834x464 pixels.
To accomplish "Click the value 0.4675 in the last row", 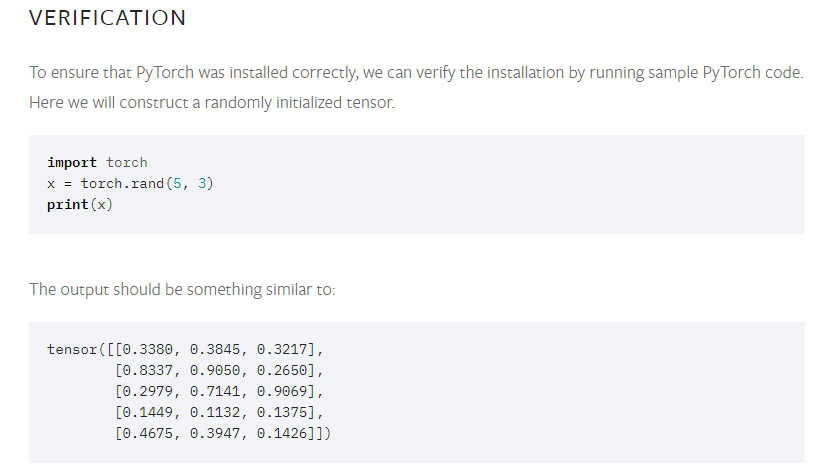I will 148,433.
